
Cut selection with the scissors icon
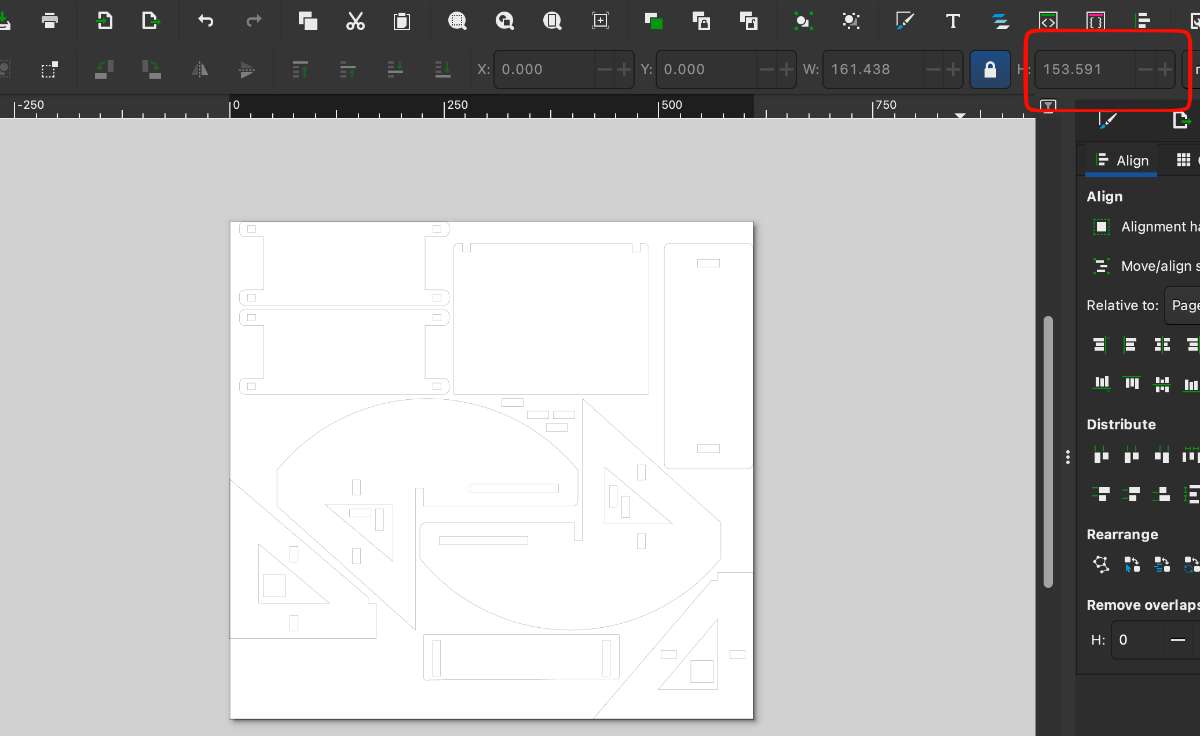pyautogui.click(x=355, y=20)
